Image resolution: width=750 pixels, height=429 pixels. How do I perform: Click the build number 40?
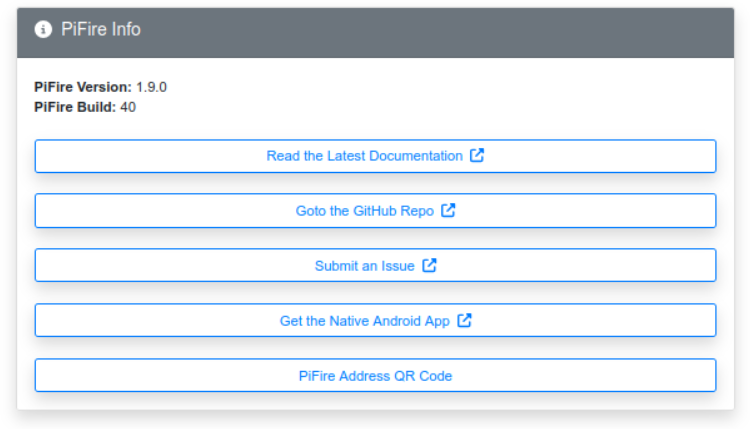coord(128,107)
